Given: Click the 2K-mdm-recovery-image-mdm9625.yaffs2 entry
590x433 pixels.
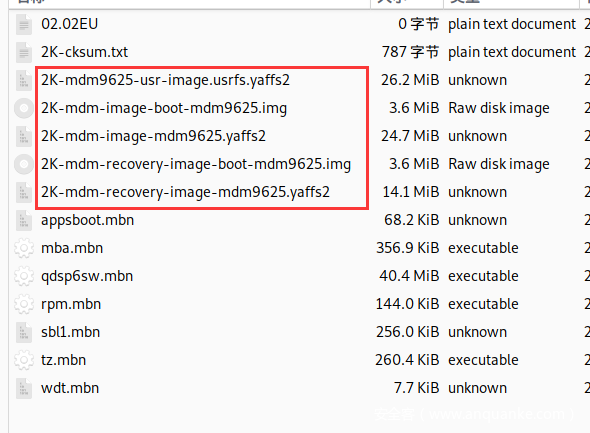Looking at the screenshot, I should pos(186,192).
